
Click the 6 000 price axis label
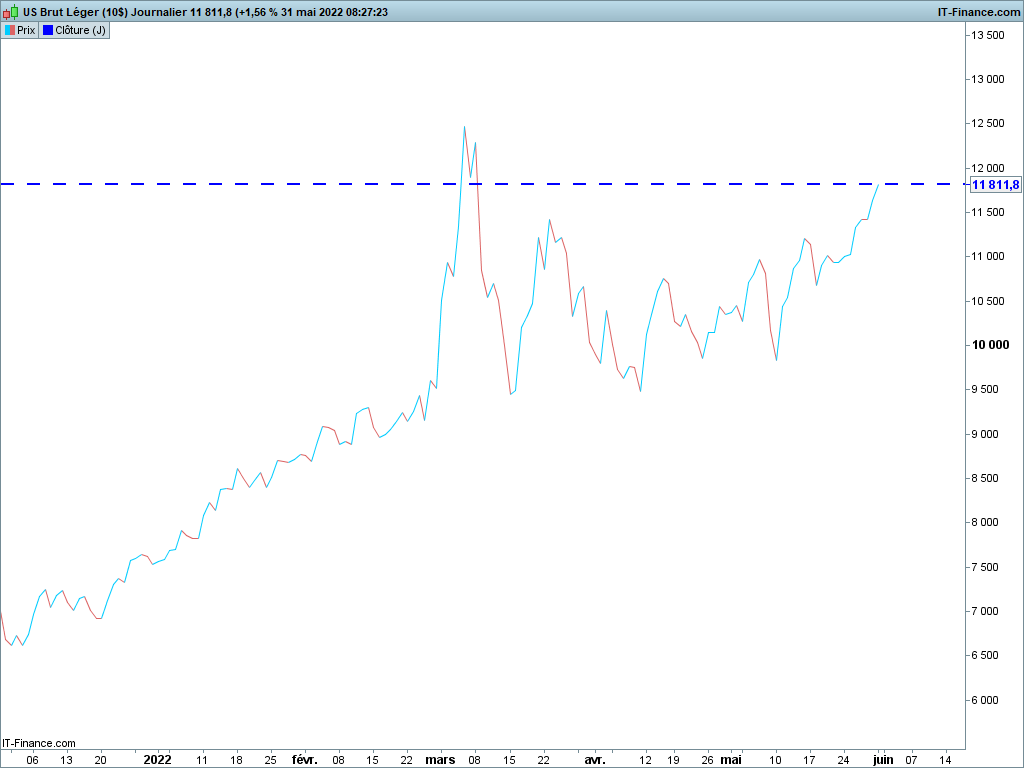pyautogui.click(x=985, y=700)
